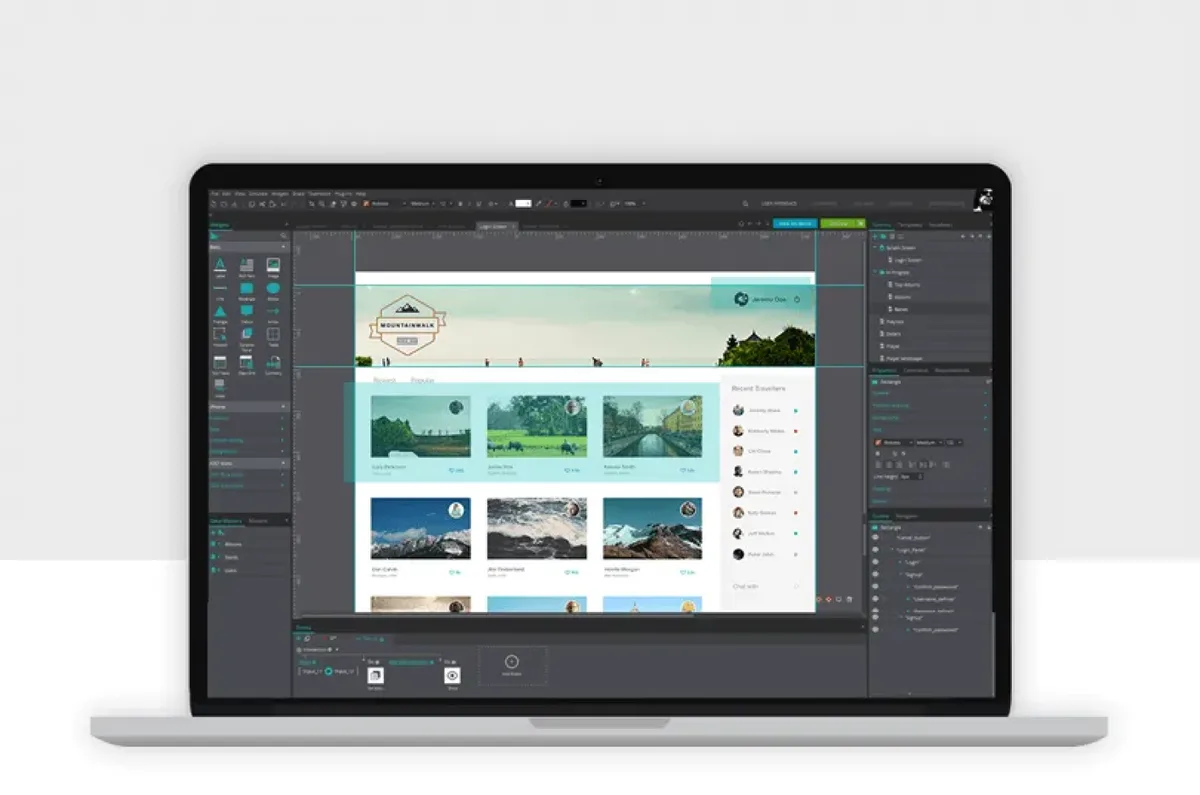Toggle visibility of the Login layer
1200x795 pixels.
click(875, 562)
